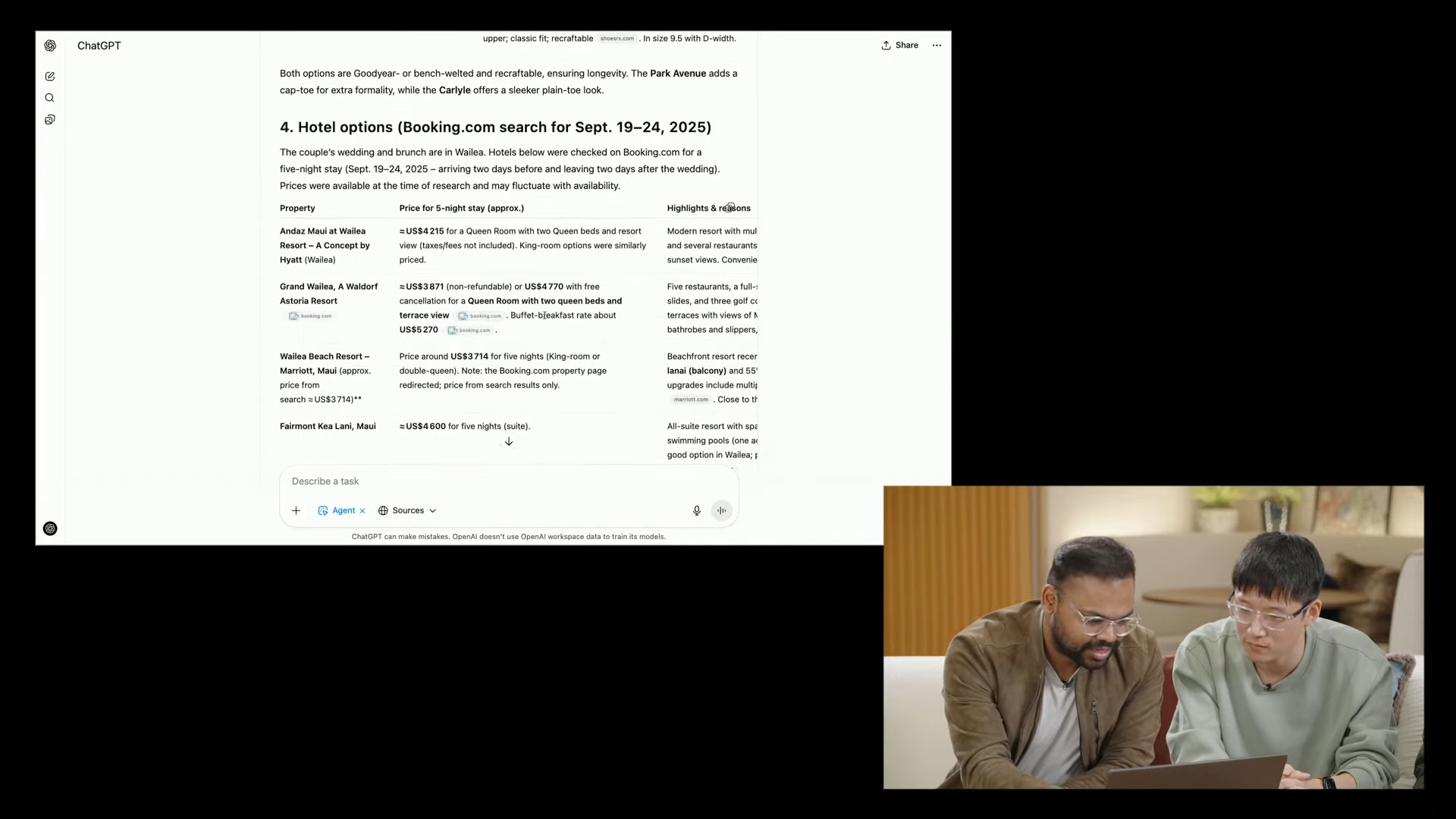Click the US$3 714 price text

pyautogui.click(x=469, y=356)
